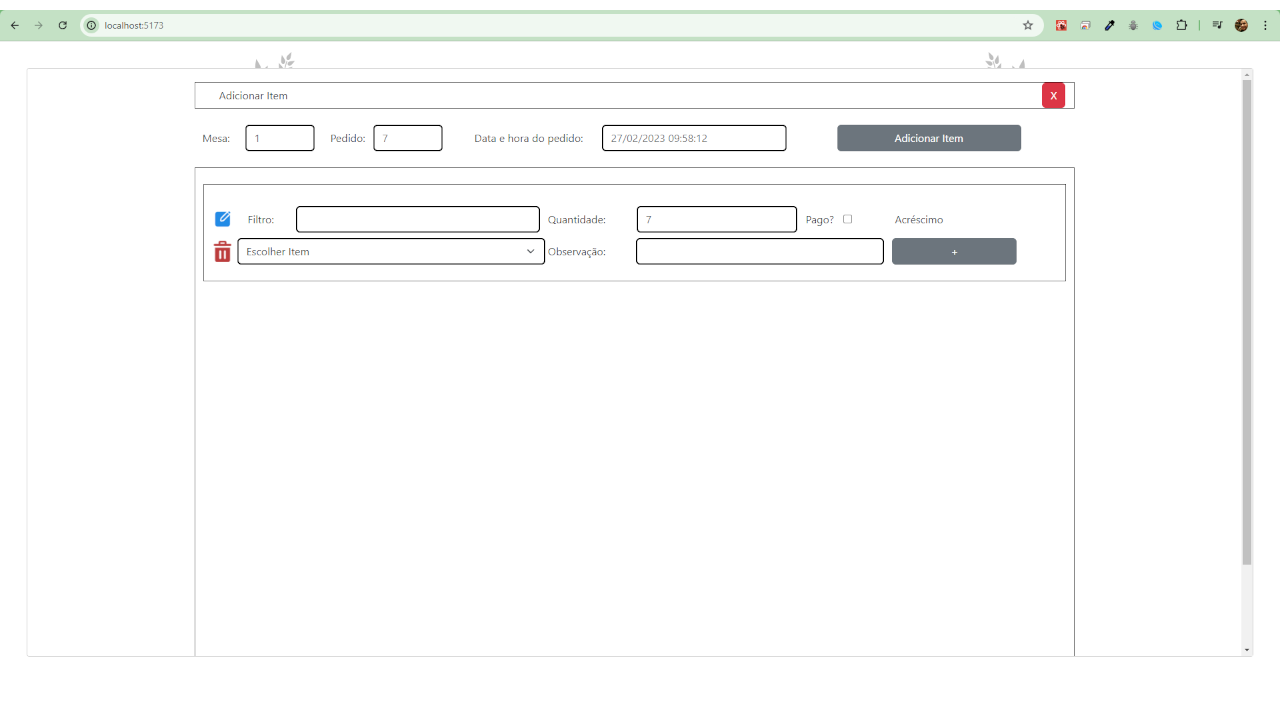Focus the Filtro text field

(417, 219)
